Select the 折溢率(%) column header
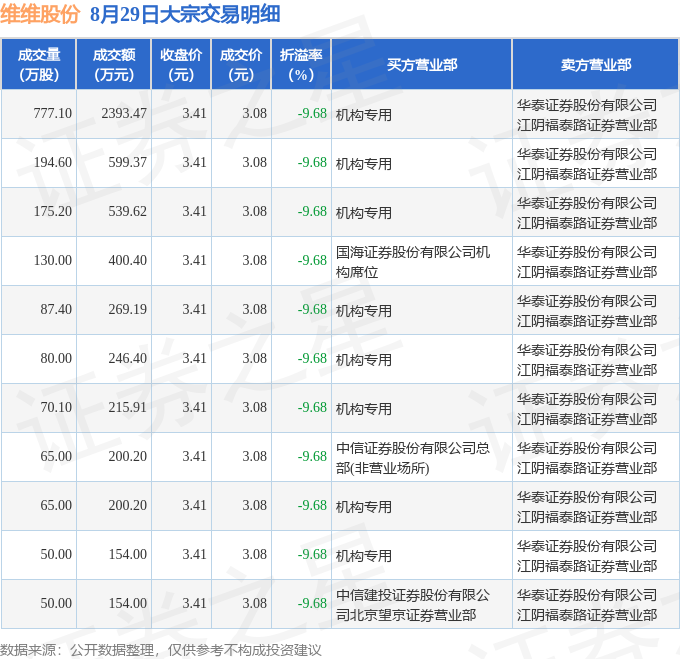 pos(301,65)
